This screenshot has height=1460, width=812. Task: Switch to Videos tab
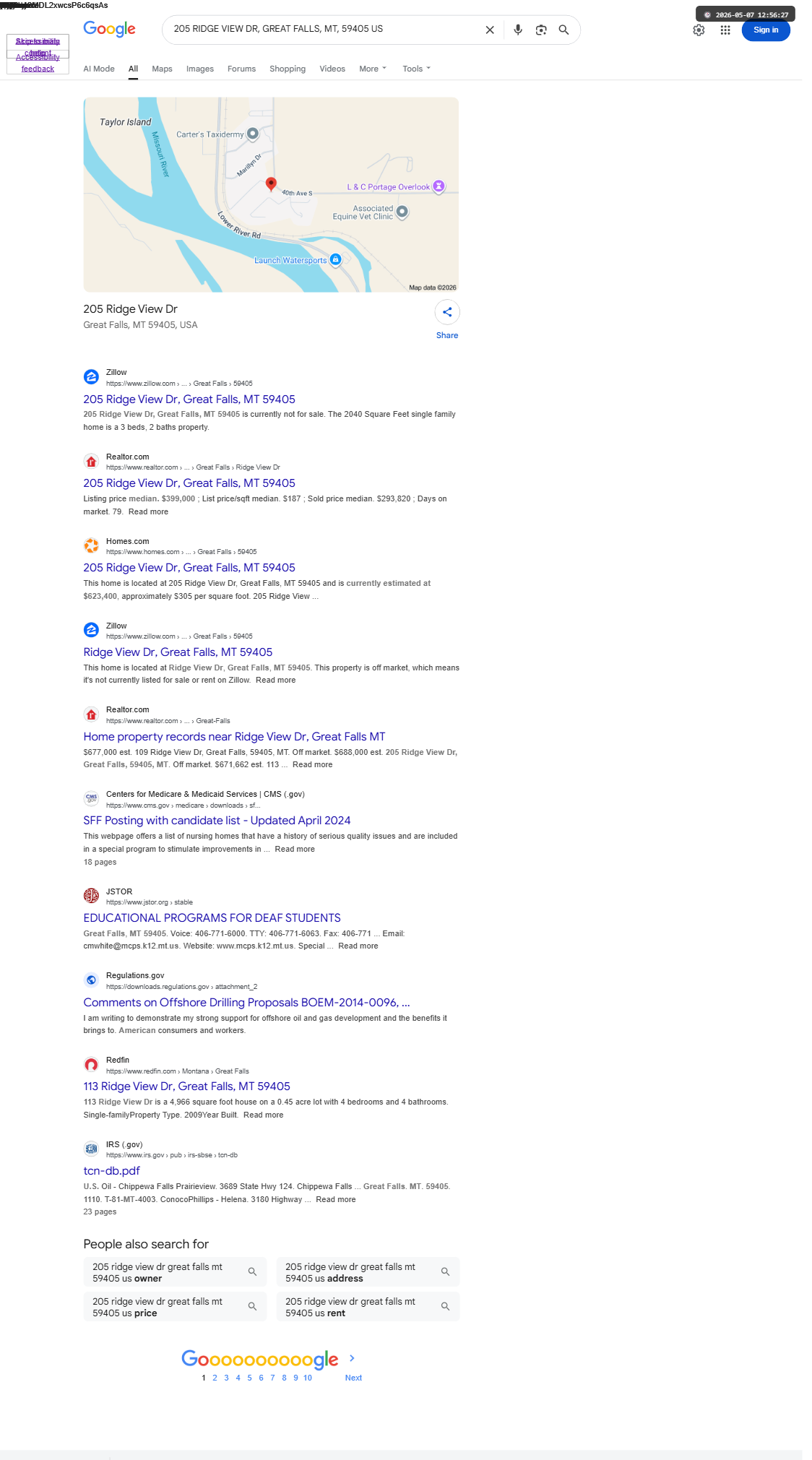pos(332,69)
